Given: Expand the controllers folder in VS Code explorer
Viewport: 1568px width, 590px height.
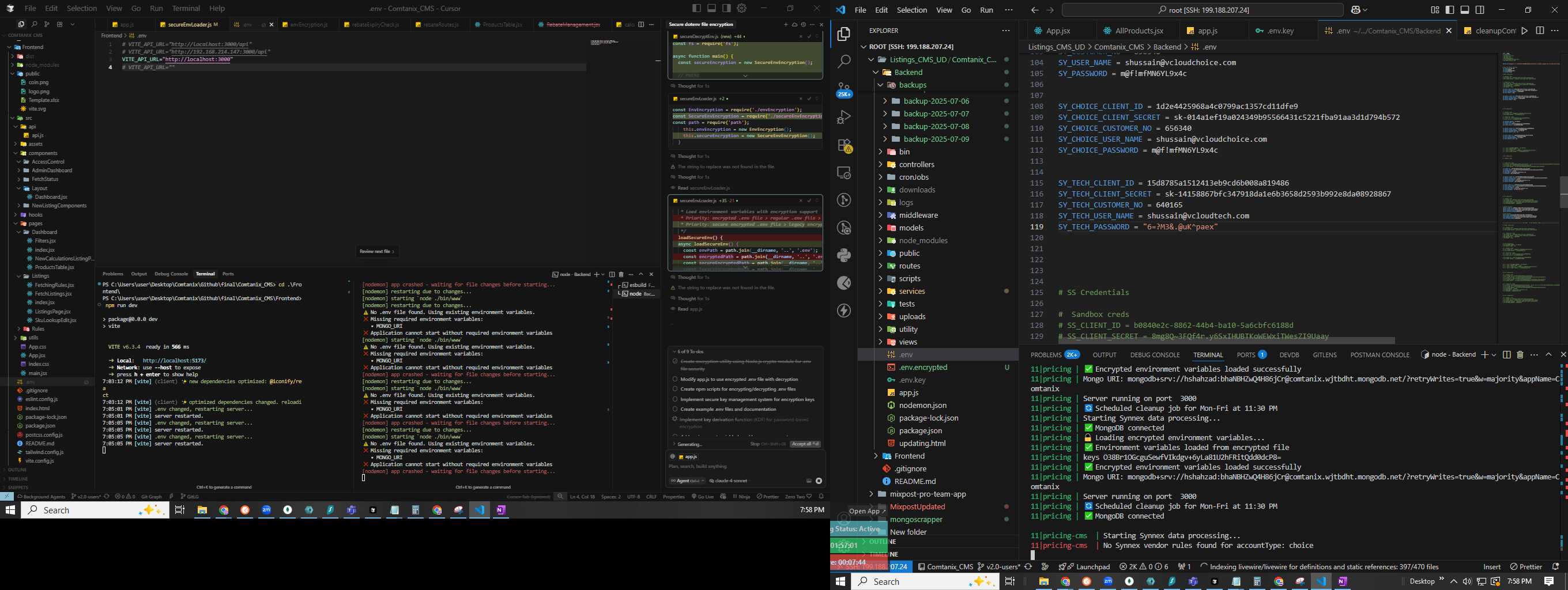Looking at the screenshot, I should tap(880, 164).
